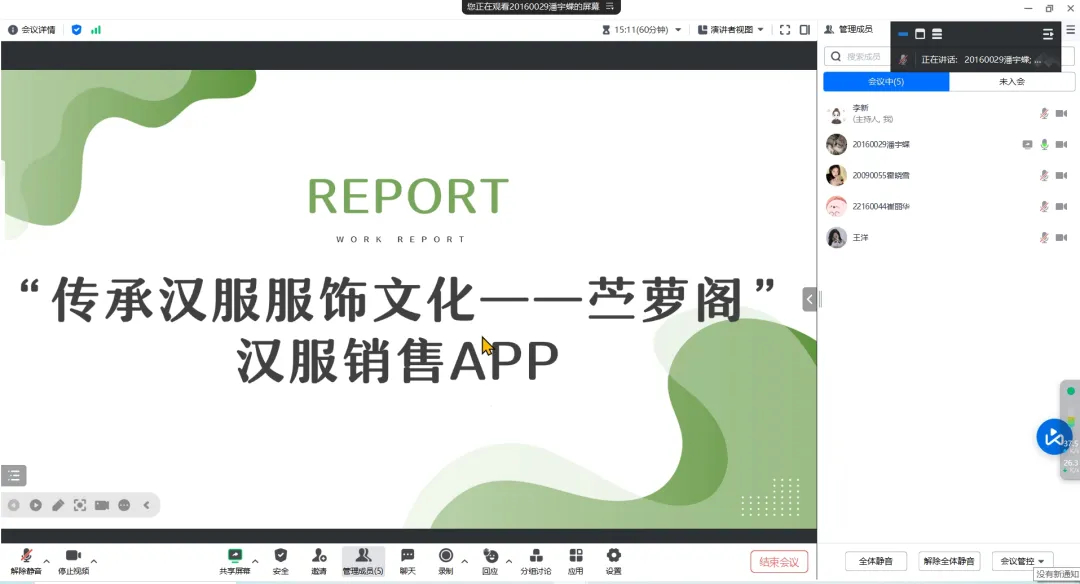1080x584 pixels.
Task: Switch to the 未入会 tab
Action: tap(1012, 82)
